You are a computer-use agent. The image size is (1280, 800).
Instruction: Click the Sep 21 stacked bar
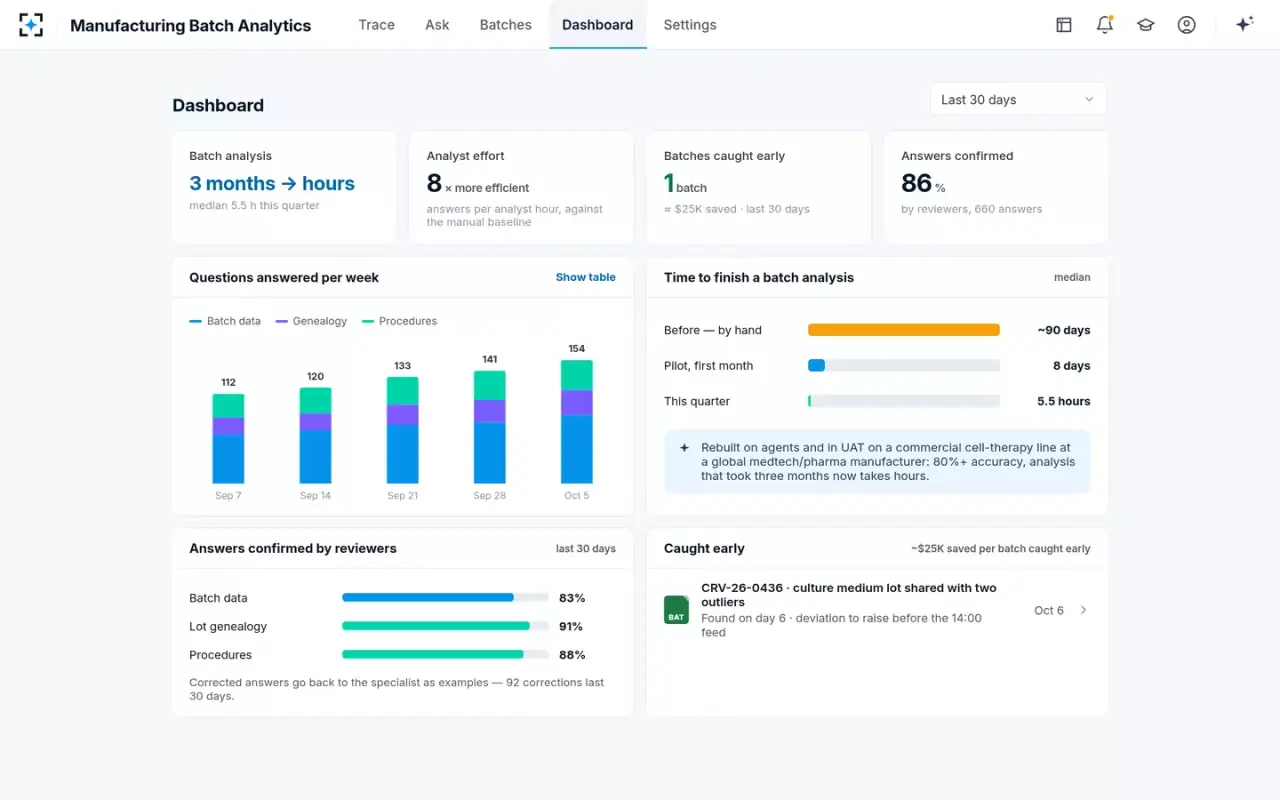tap(402, 430)
